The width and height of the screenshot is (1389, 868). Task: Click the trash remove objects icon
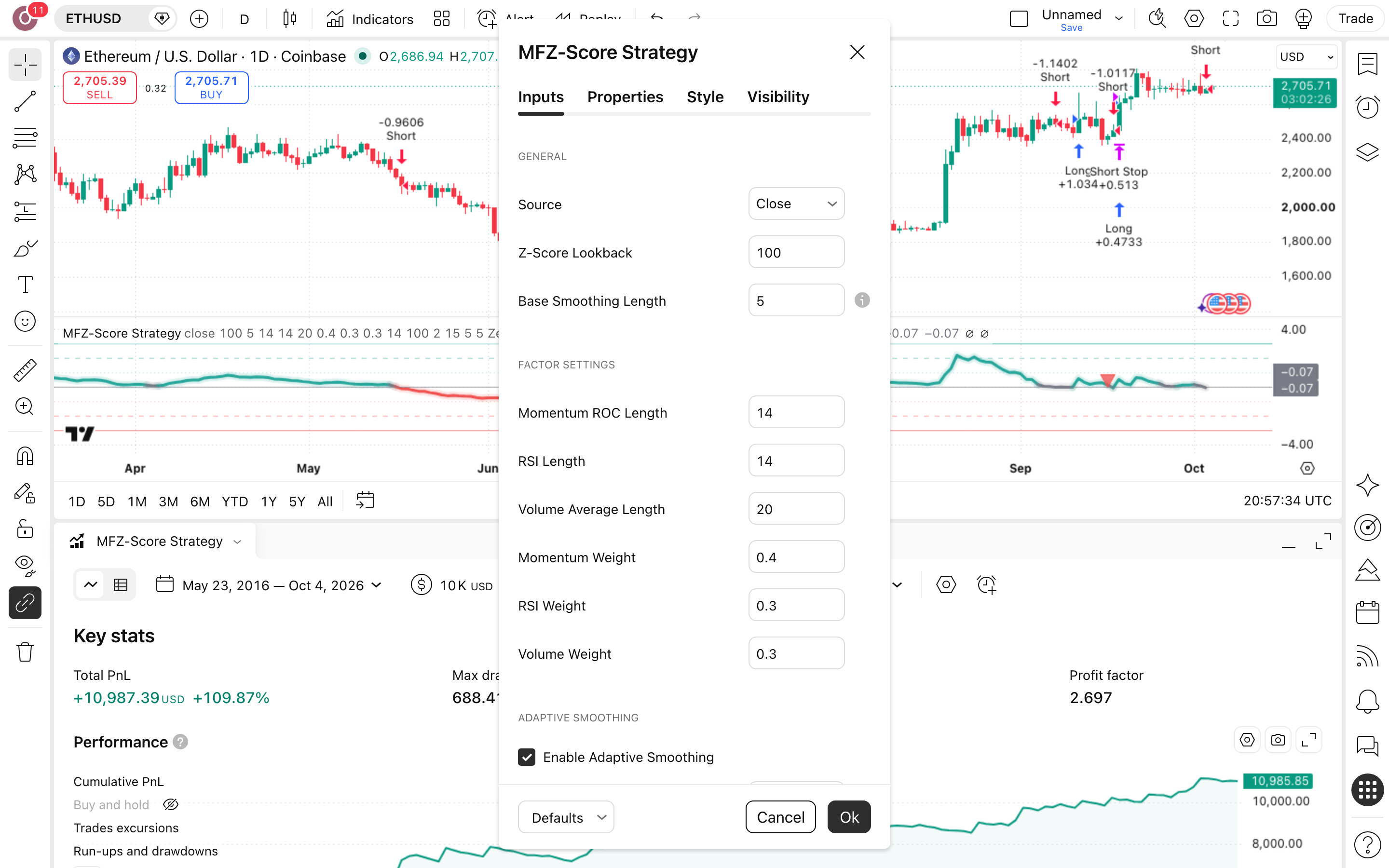(25, 651)
